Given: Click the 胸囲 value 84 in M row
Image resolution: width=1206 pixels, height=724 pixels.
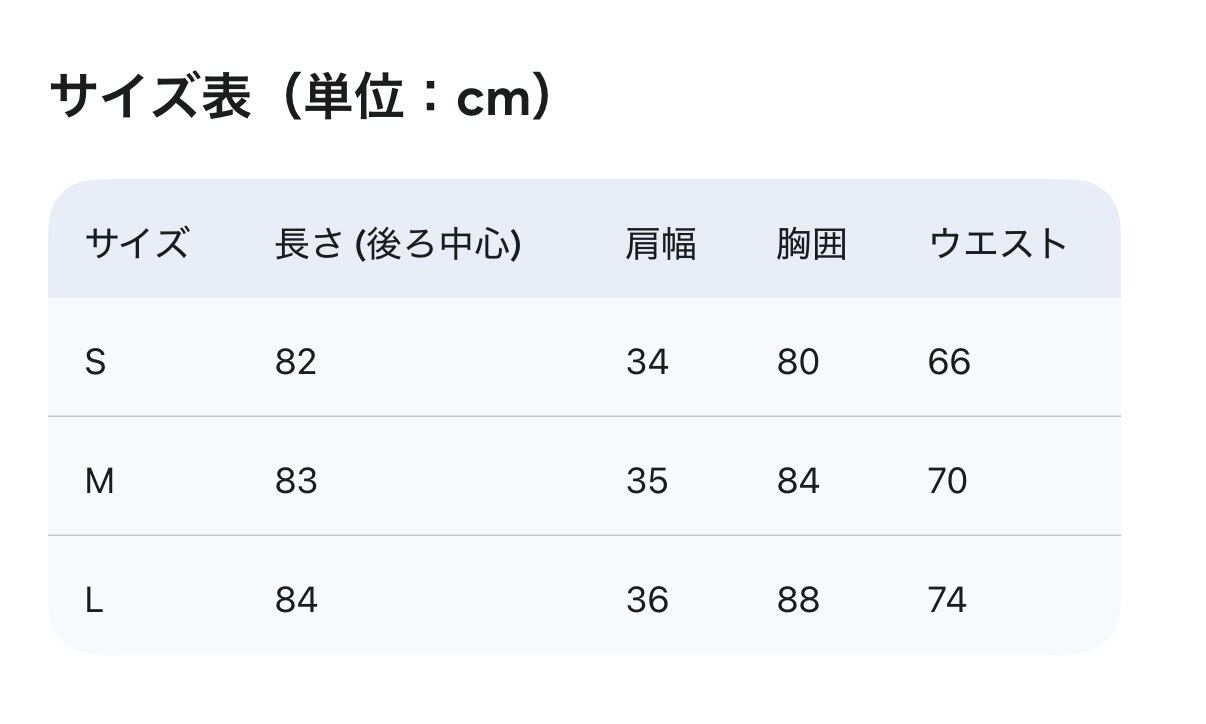Looking at the screenshot, I should pyautogui.click(x=797, y=481).
